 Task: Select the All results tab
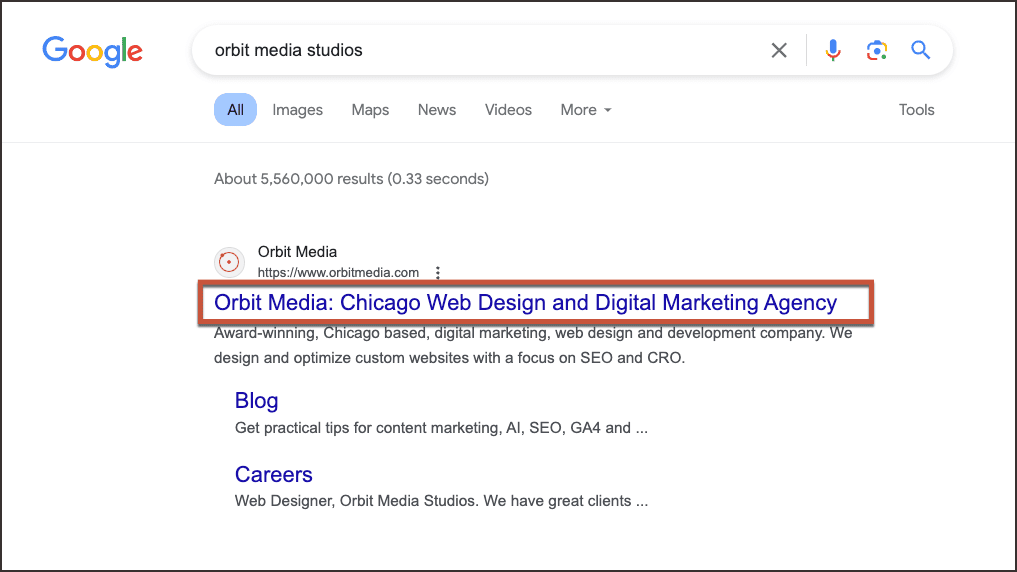pos(235,110)
